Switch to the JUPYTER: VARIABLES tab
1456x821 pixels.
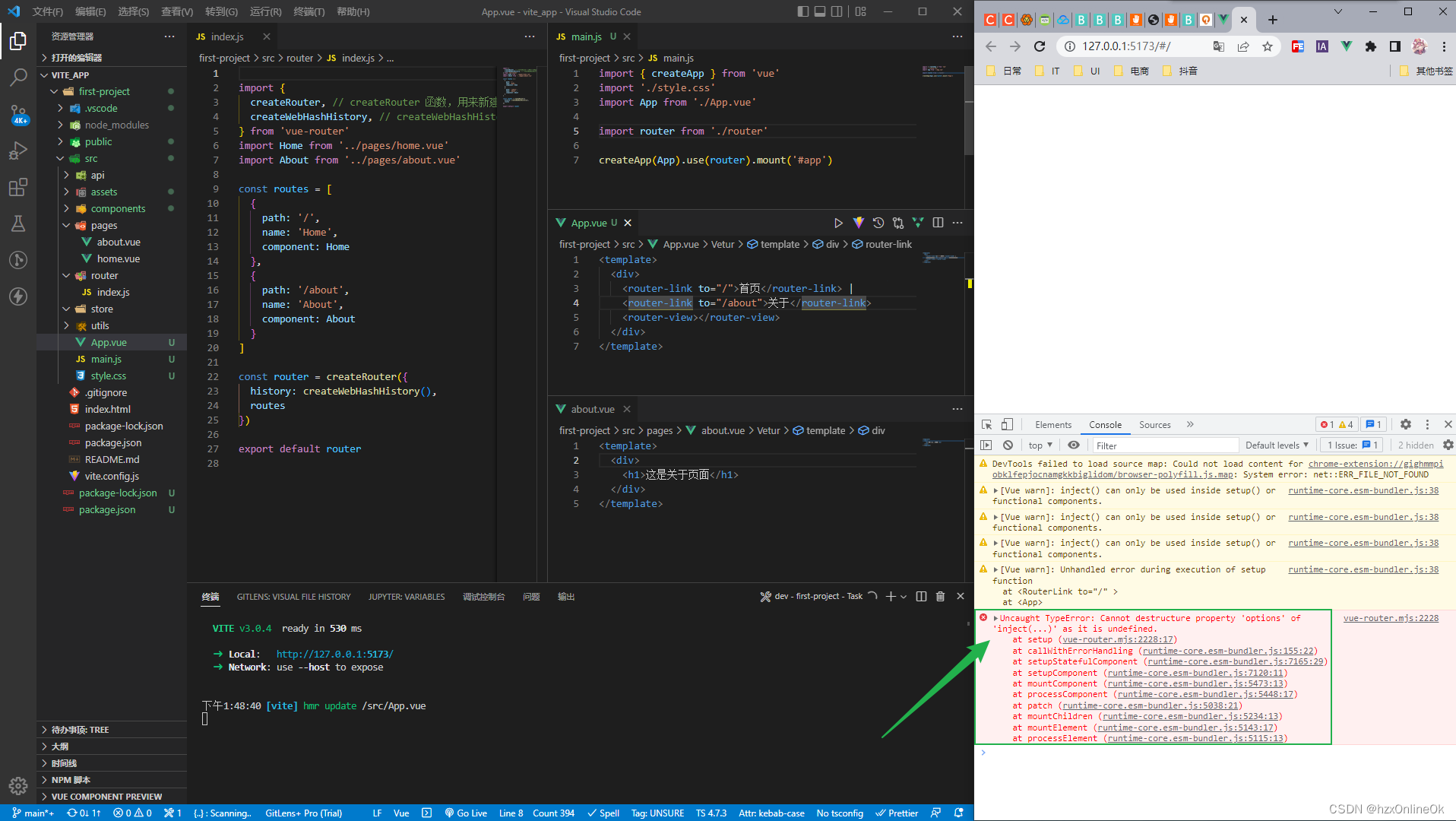click(x=407, y=597)
